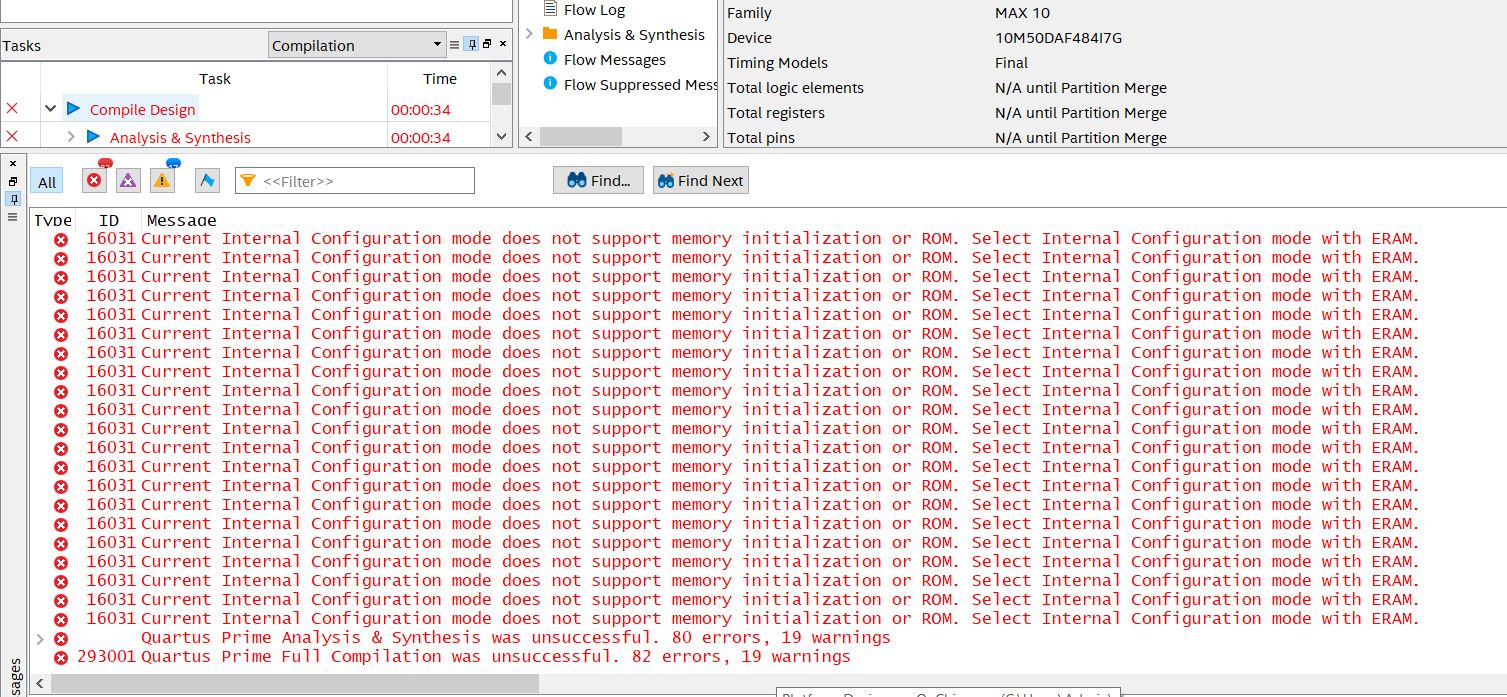Screen dimensions: 1507x697
Task: Float the Messages panel with restore icon
Action: (13, 181)
